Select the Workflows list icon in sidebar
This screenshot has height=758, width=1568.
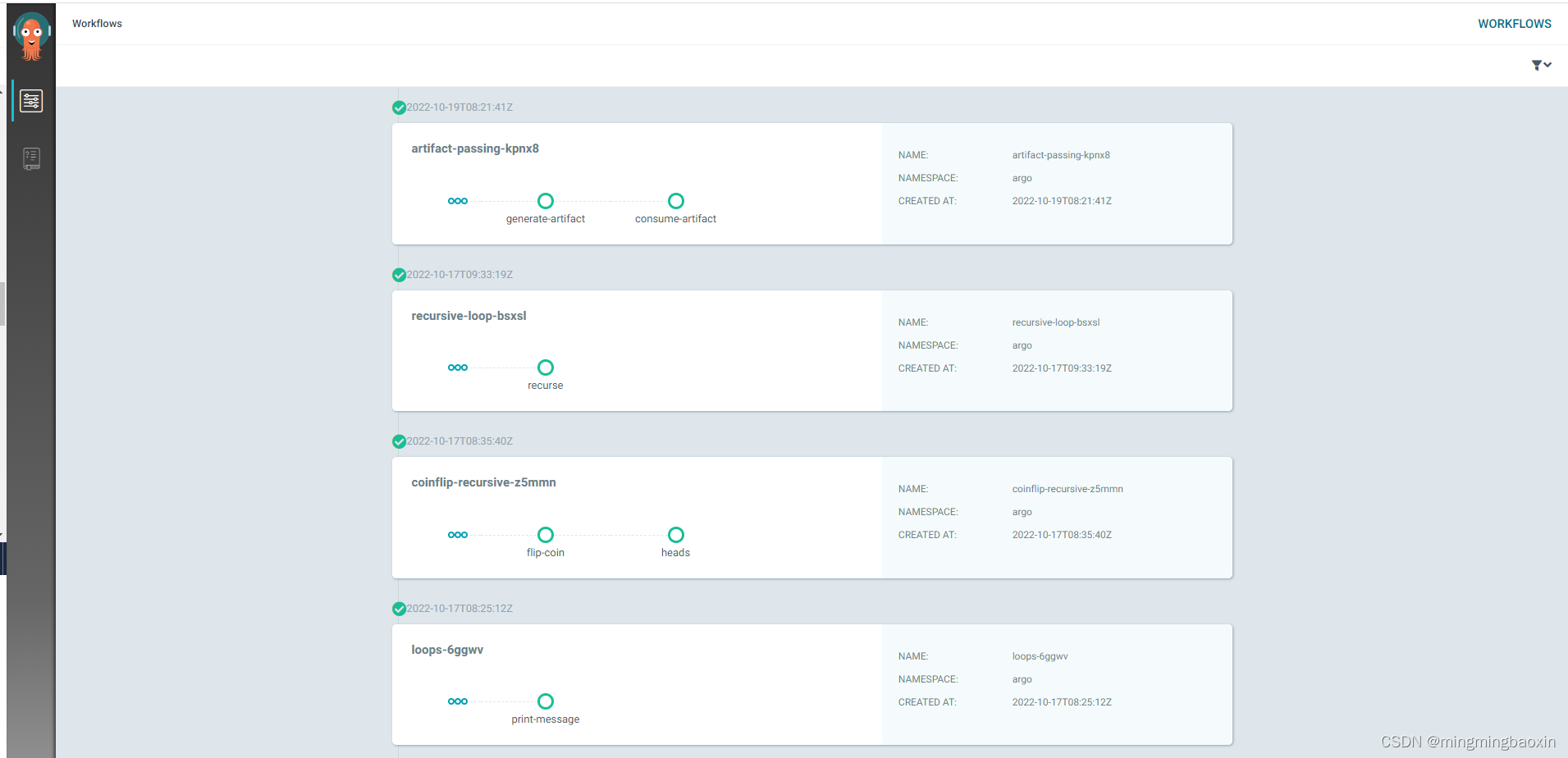[31, 100]
